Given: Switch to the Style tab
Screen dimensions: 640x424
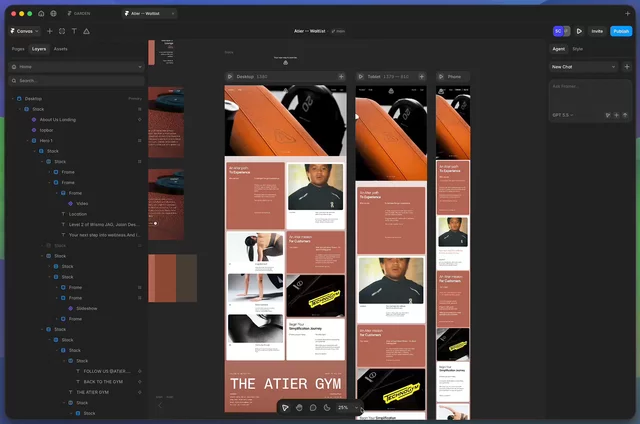Looking at the screenshot, I should [x=578, y=49].
